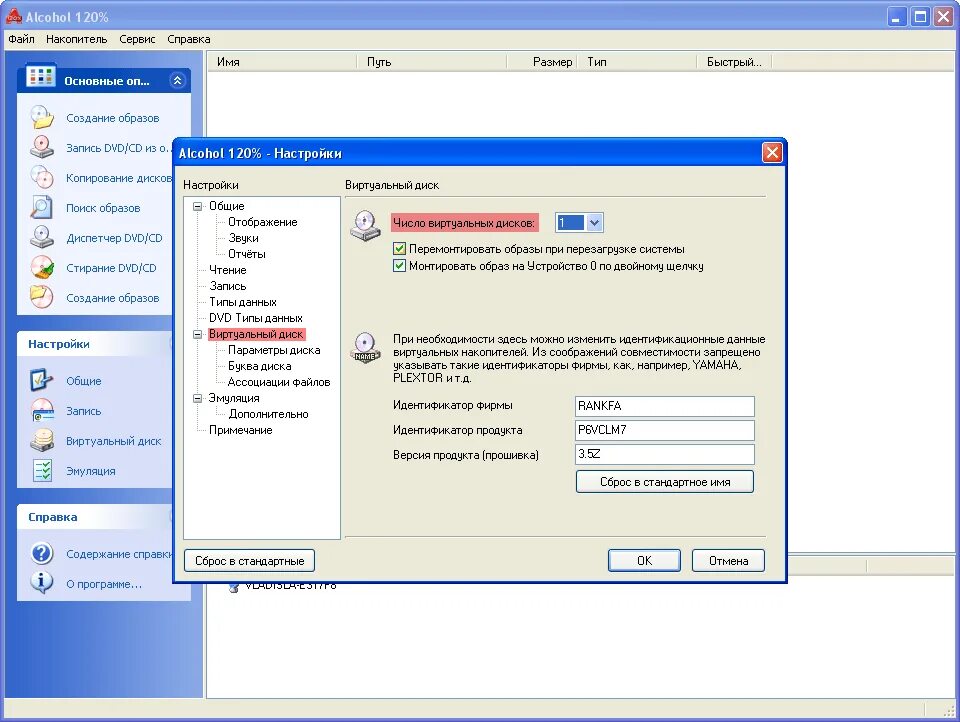Viewport: 960px width, 722px height.
Task: Select Дополнительно tree item
Action: pos(268,414)
